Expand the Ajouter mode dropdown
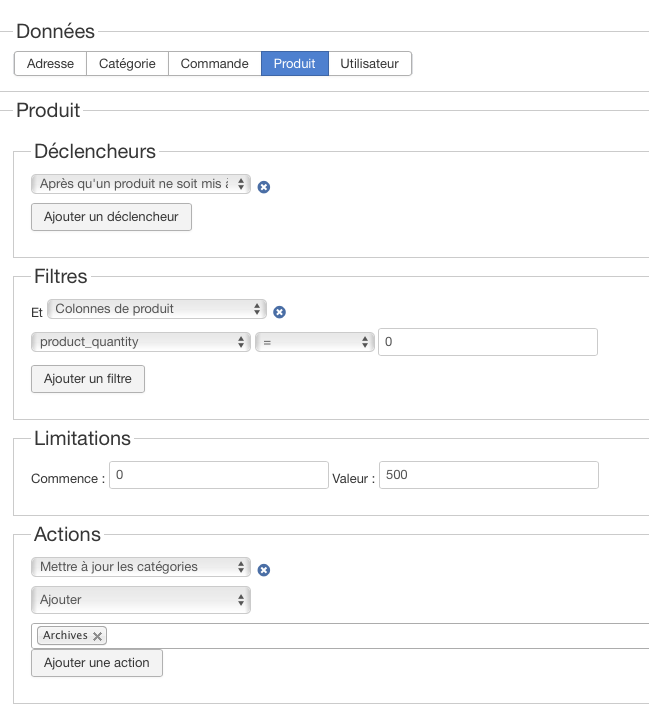 (140, 600)
